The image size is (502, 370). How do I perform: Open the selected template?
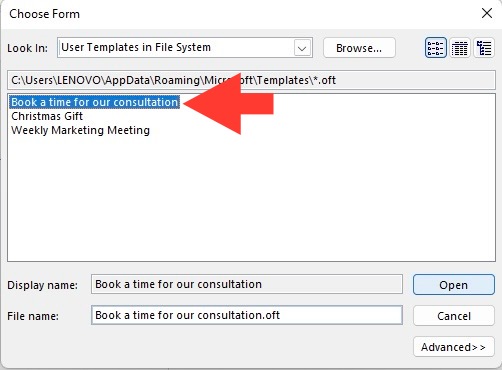(x=454, y=285)
